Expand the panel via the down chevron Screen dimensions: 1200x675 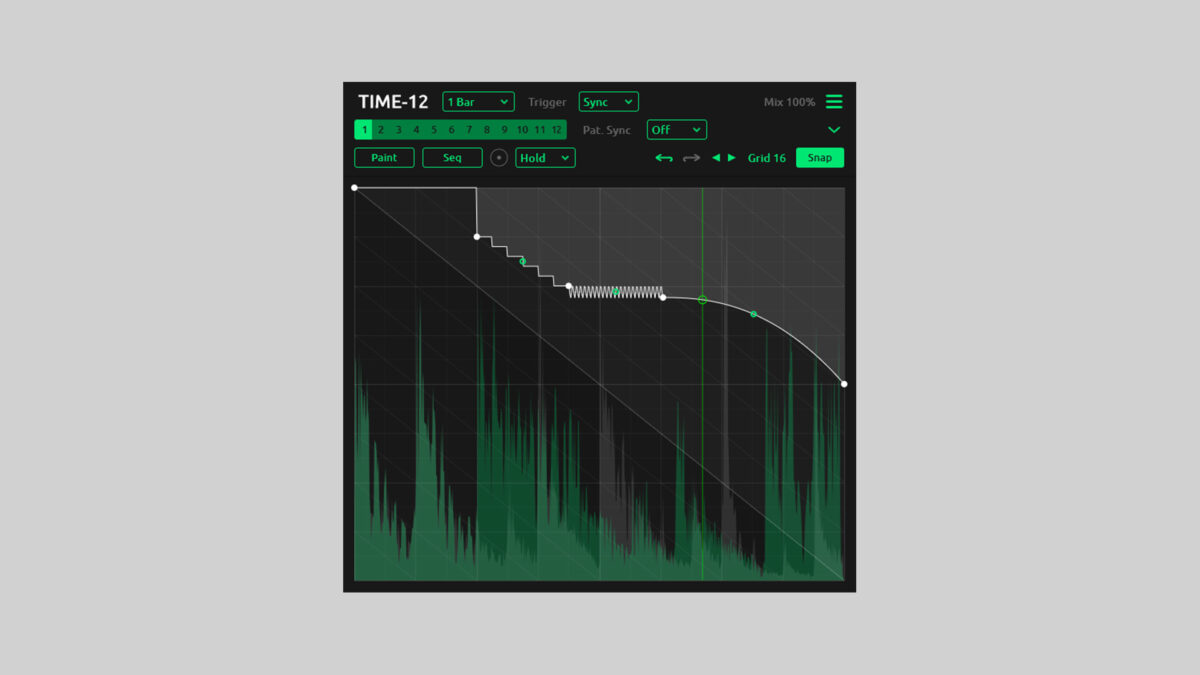click(x=834, y=130)
